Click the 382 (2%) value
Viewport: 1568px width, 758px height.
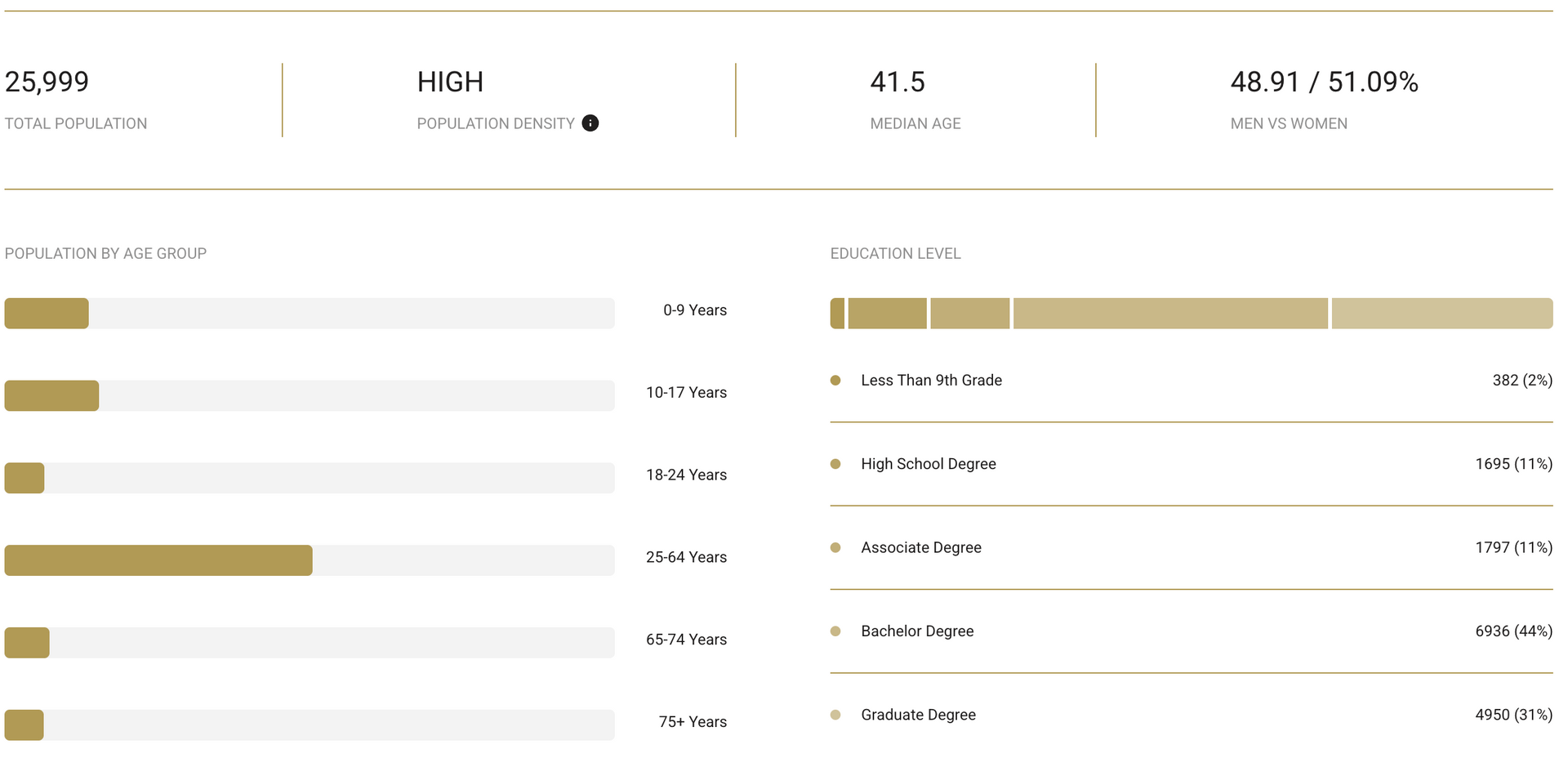point(1522,381)
